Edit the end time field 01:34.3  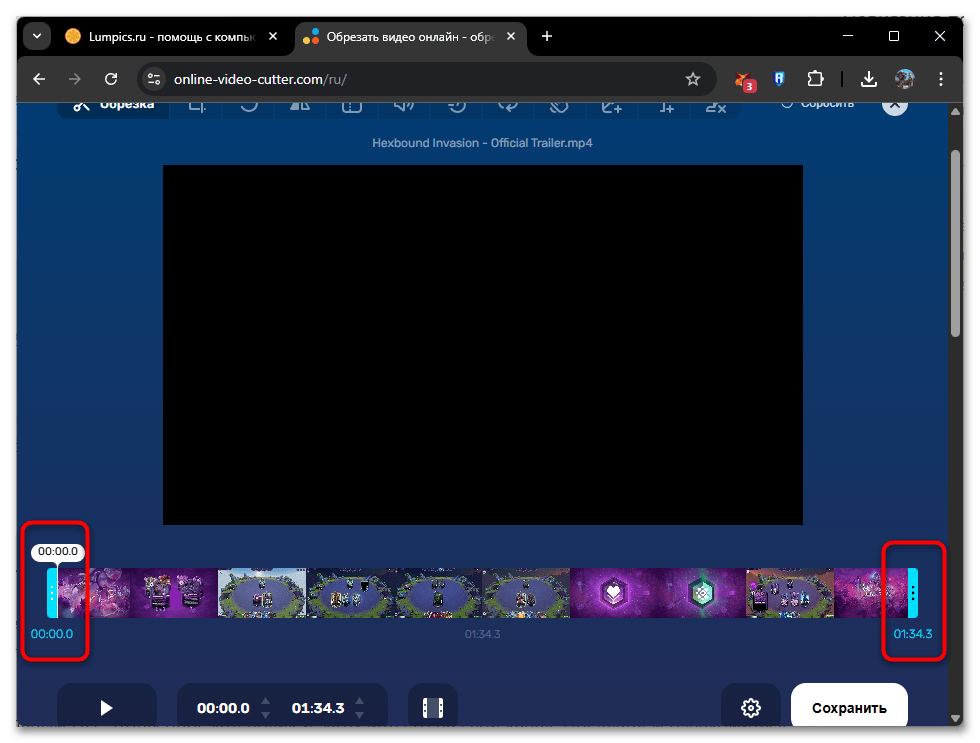[318, 708]
